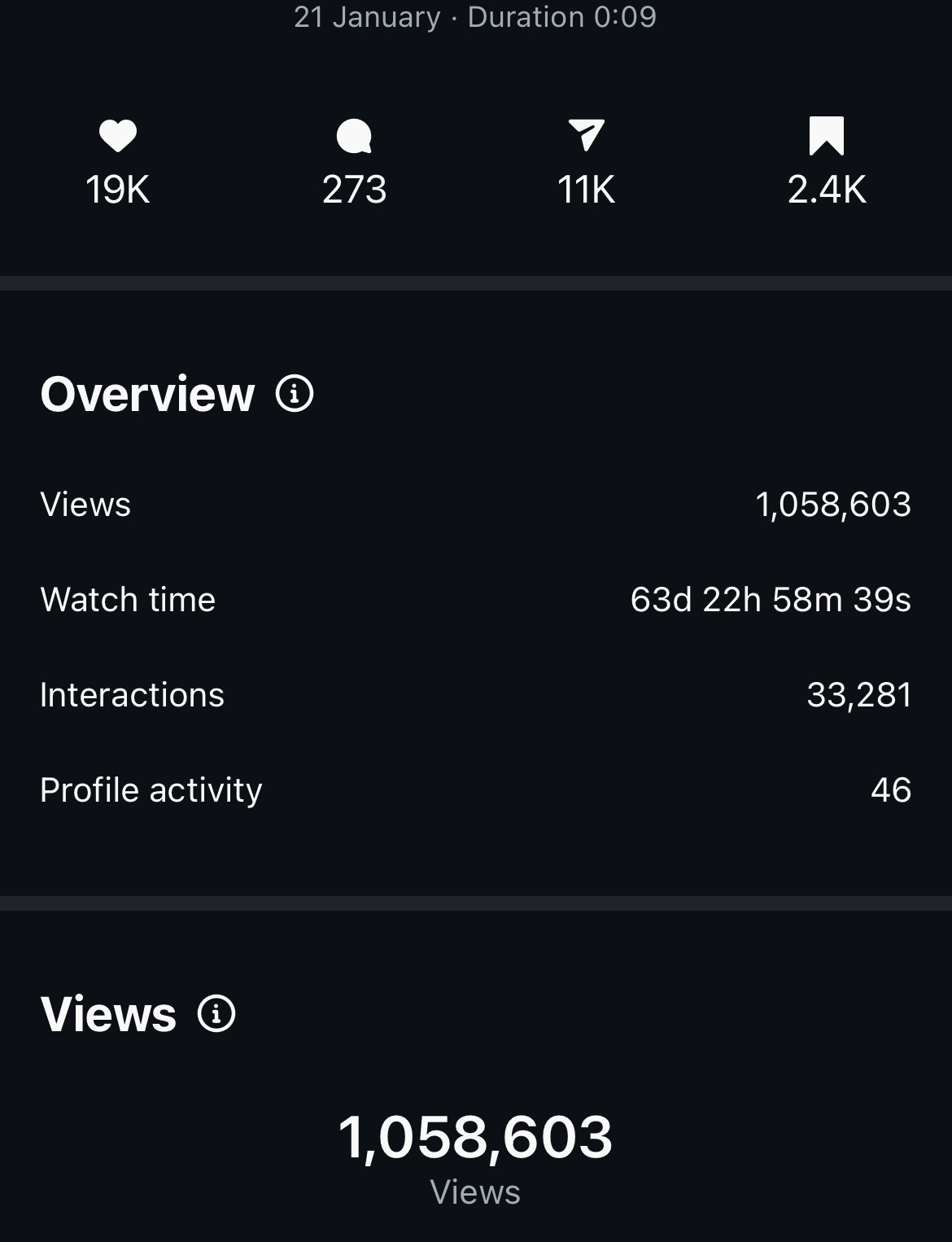Viewport: 952px width, 1242px height.
Task: Select the 19K likes count
Action: [x=118, y=190]
